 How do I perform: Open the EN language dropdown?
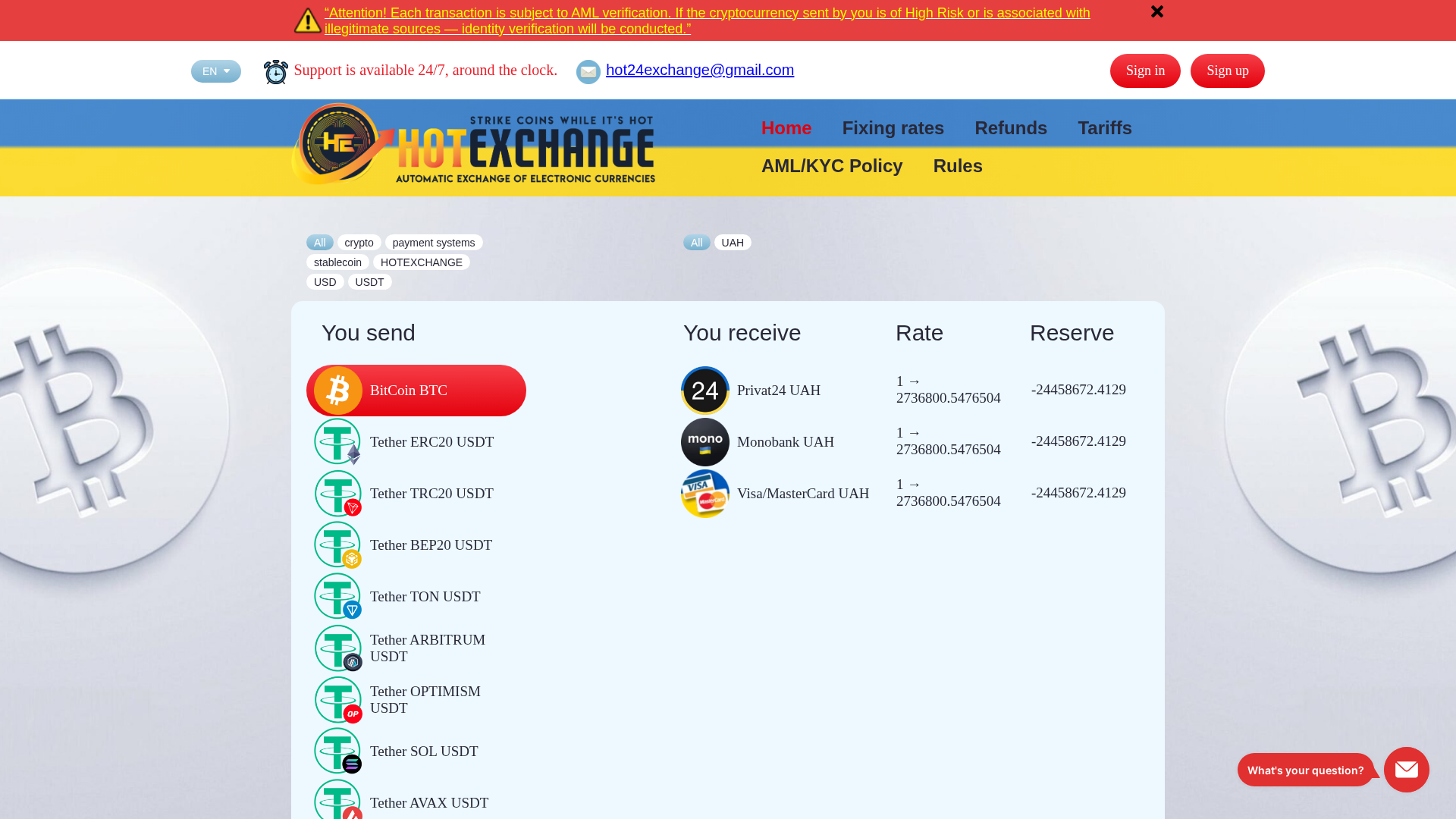(x=216, y=71)
